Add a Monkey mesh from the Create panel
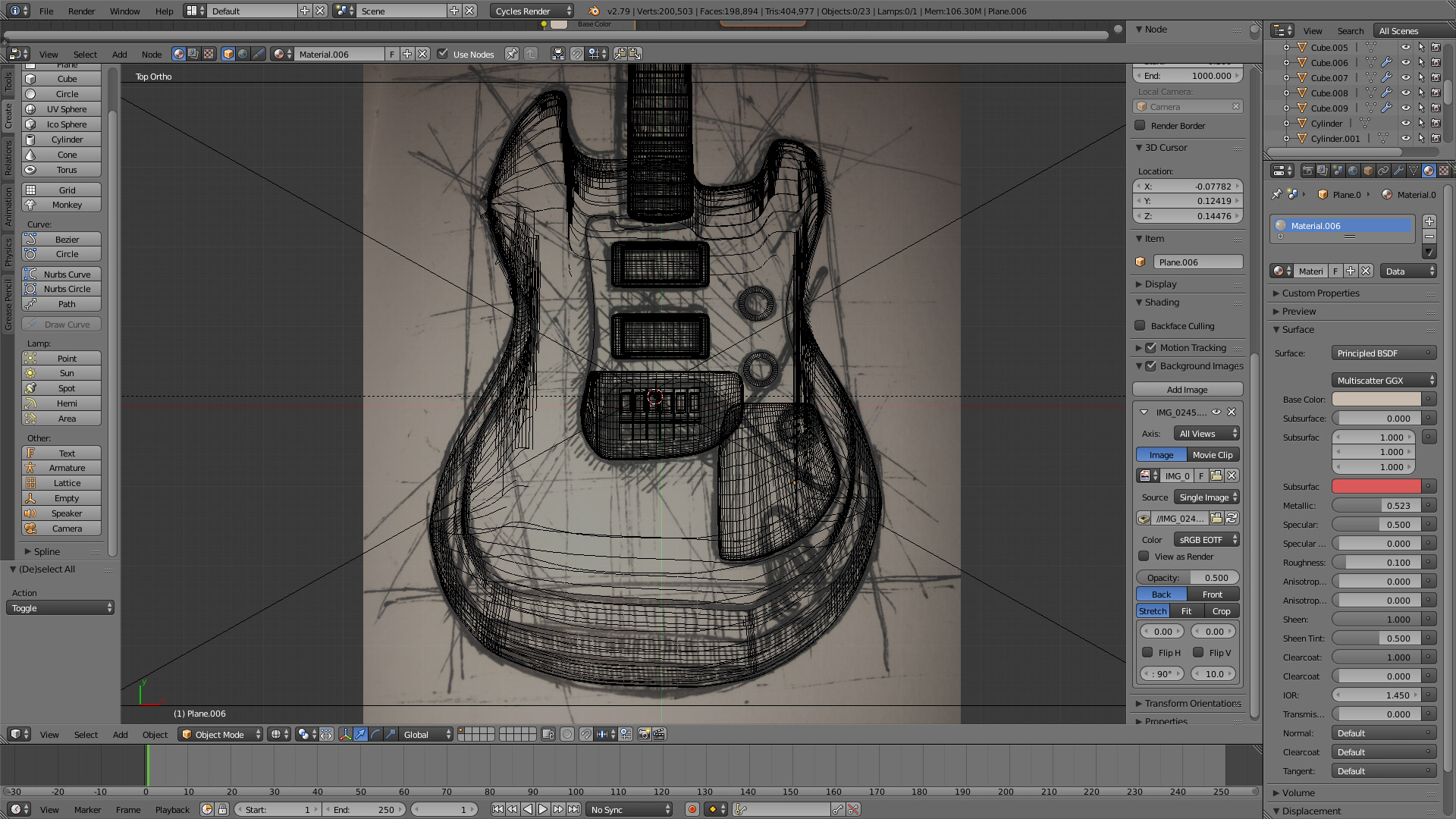The image size is (1456, 819). 66,205
